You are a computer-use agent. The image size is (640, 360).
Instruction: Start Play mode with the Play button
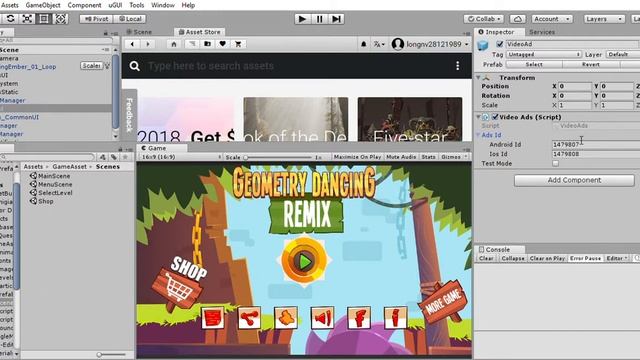click(x=302, y=19)
